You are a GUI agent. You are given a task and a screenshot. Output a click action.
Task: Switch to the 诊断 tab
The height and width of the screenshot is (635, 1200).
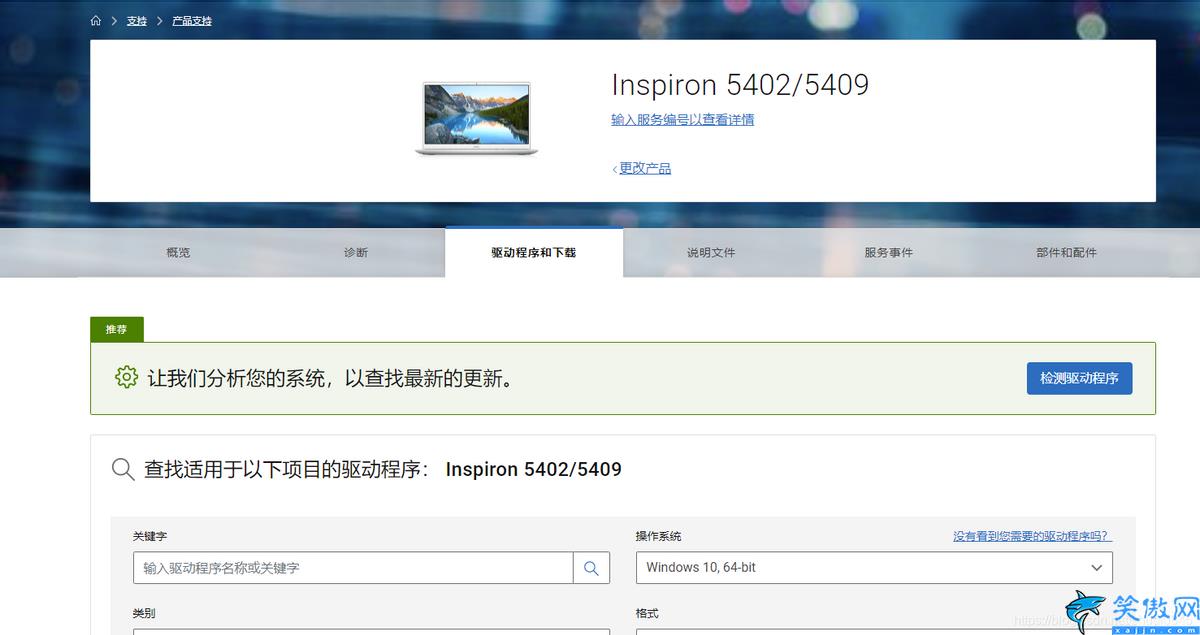point(356,253)
